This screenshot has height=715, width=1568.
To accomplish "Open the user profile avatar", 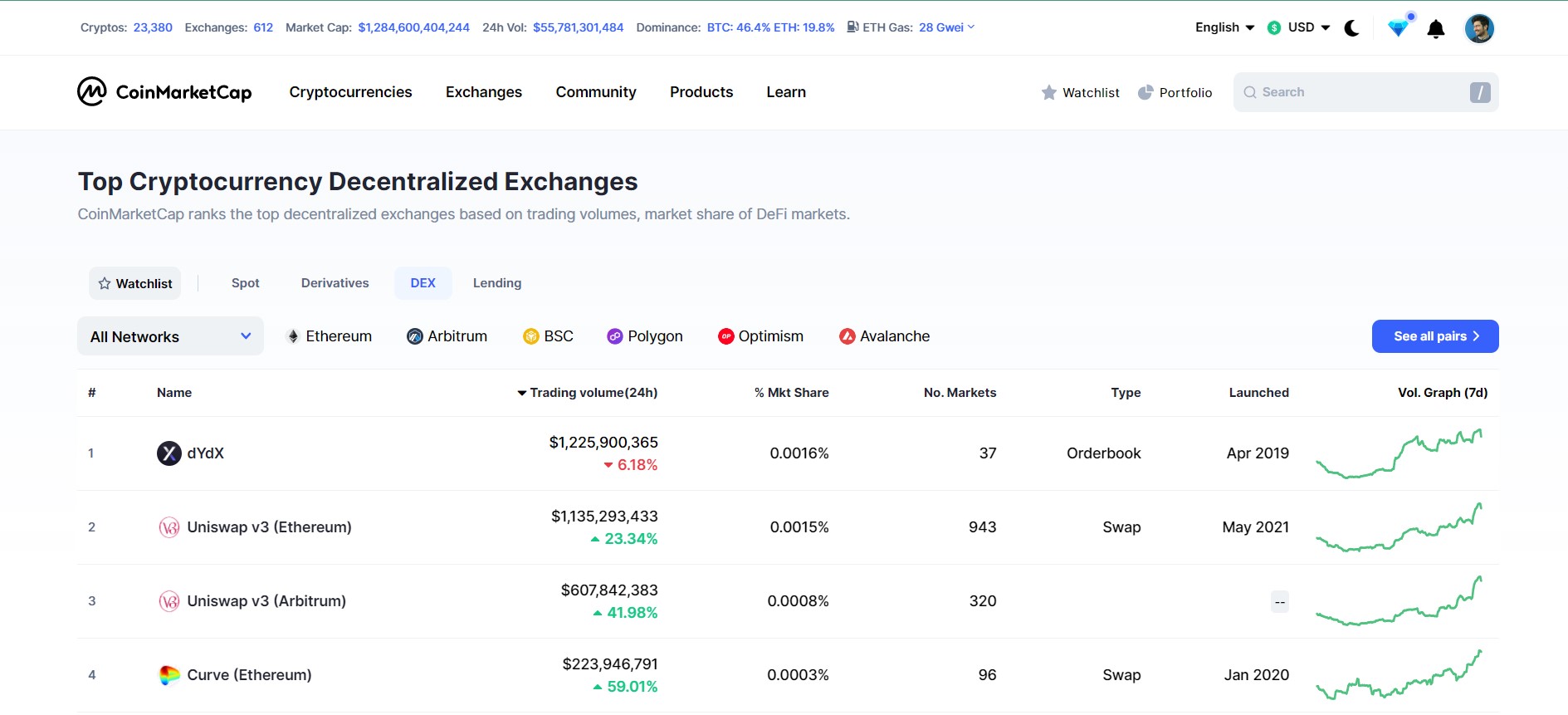I will click(x=1479, y=28).
